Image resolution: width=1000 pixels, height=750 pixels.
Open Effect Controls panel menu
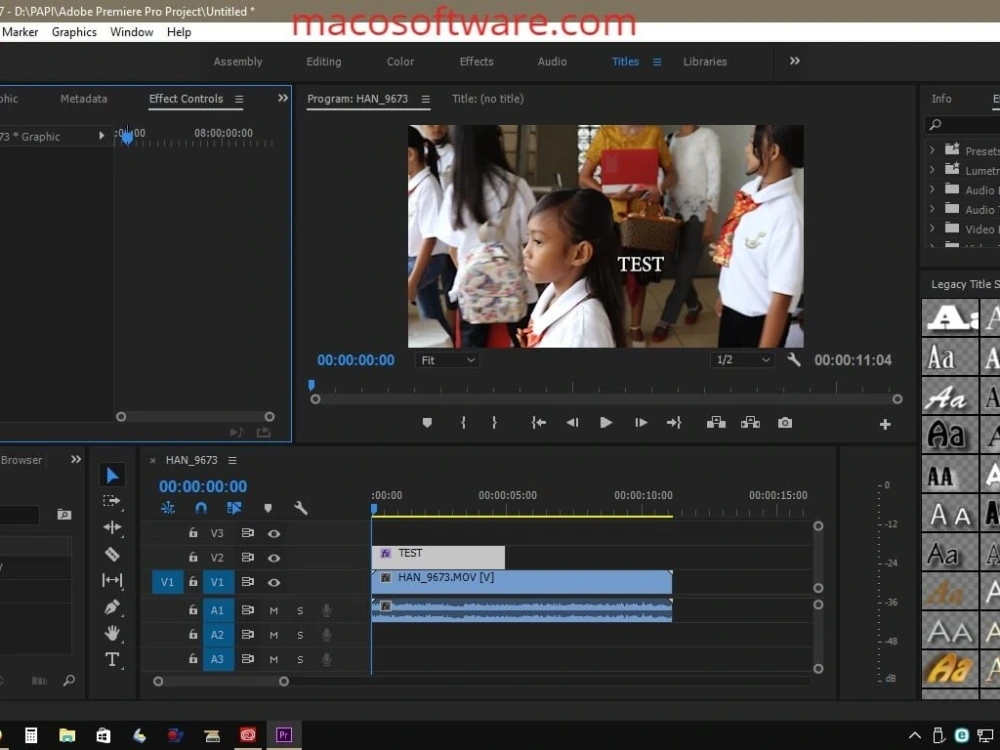point(239,99)
